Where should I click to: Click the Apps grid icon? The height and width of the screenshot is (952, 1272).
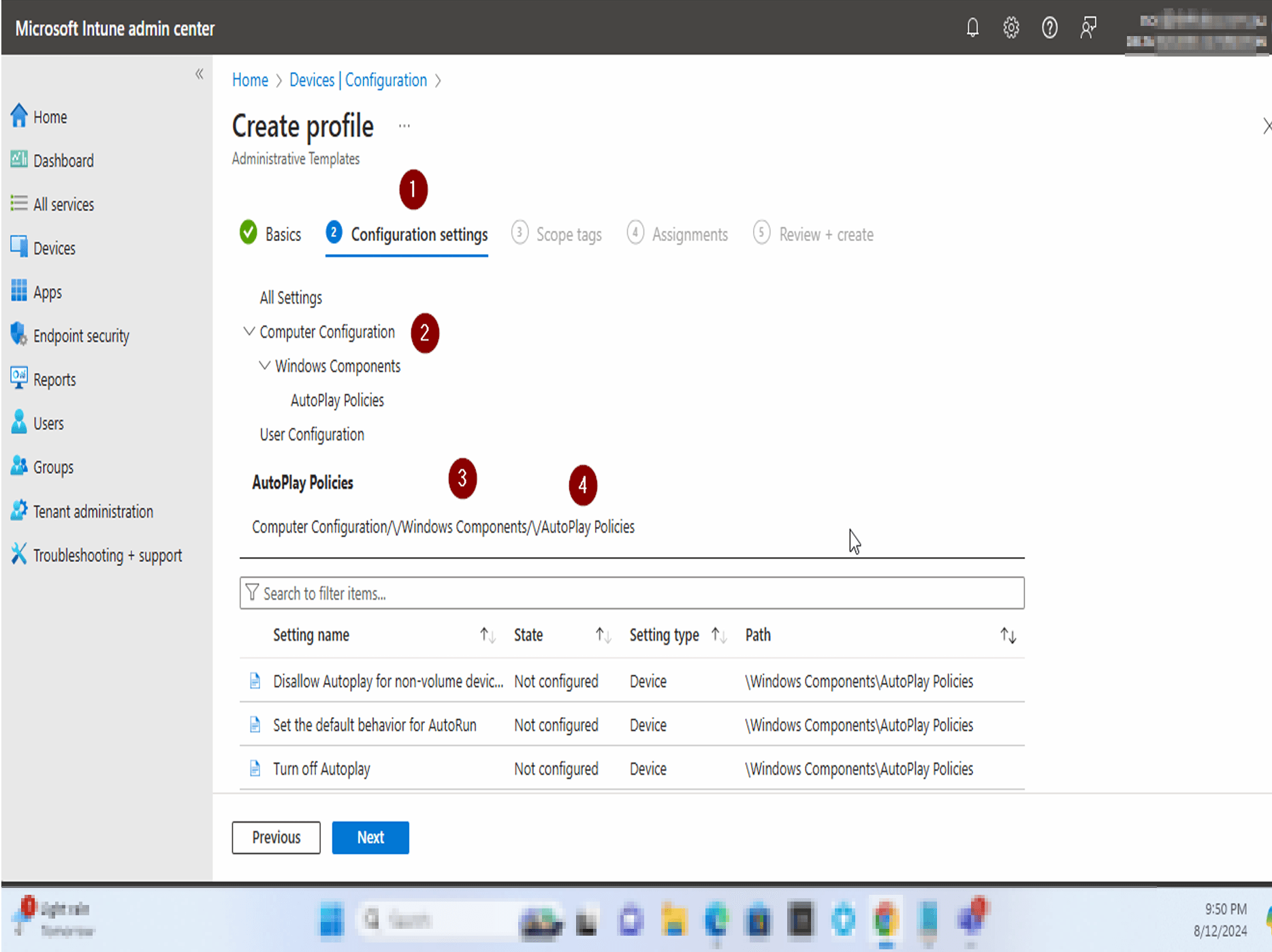19,290
